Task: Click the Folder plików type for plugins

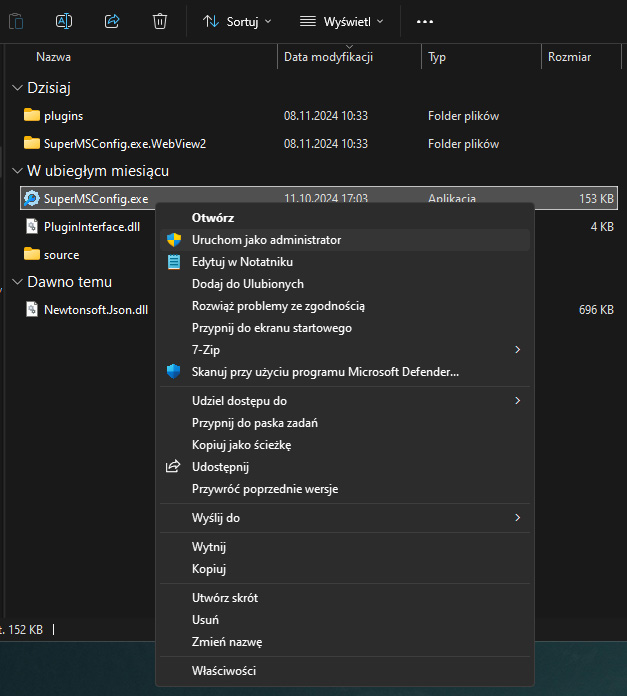Action: coord(463,116)
